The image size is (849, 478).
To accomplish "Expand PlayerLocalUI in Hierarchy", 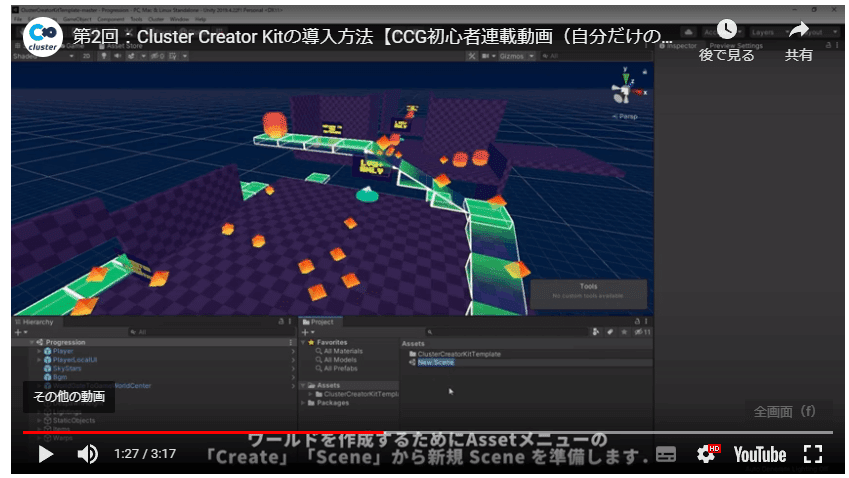I will 39,360.
